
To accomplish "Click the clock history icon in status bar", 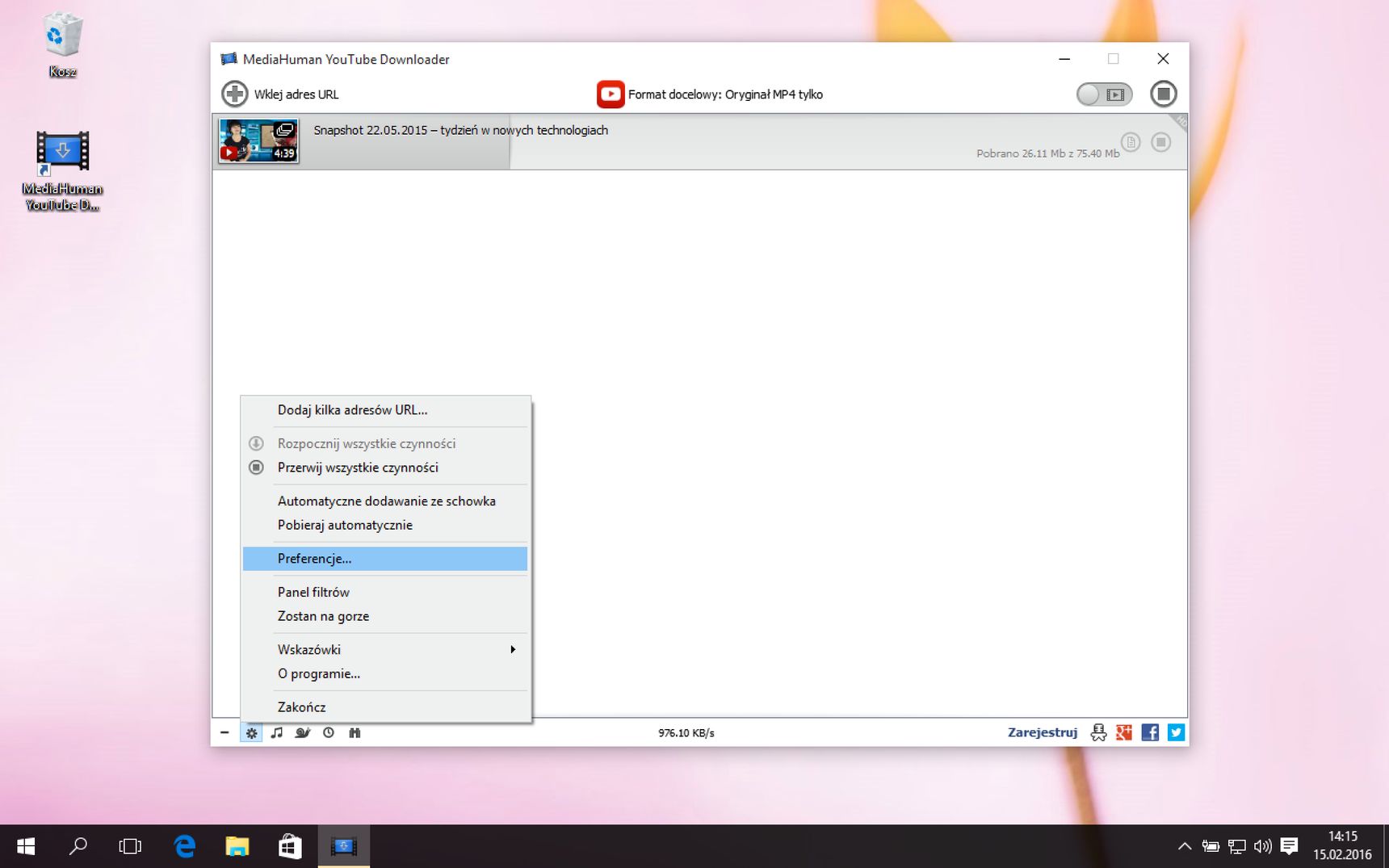I will [x=329, y=732].
